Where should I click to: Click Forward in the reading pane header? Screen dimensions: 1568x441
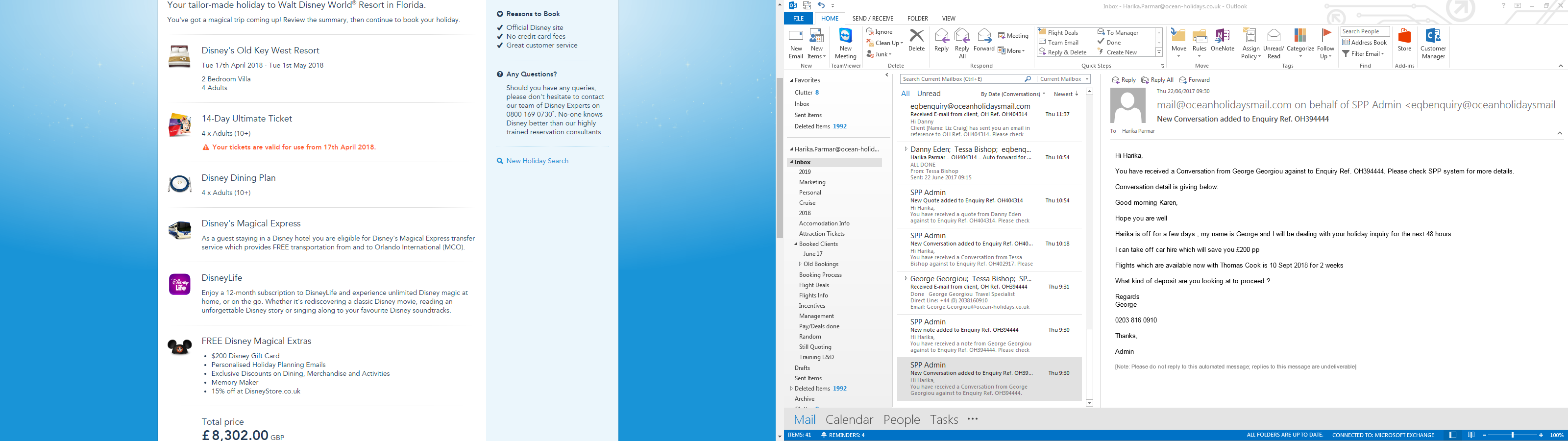1194,80
